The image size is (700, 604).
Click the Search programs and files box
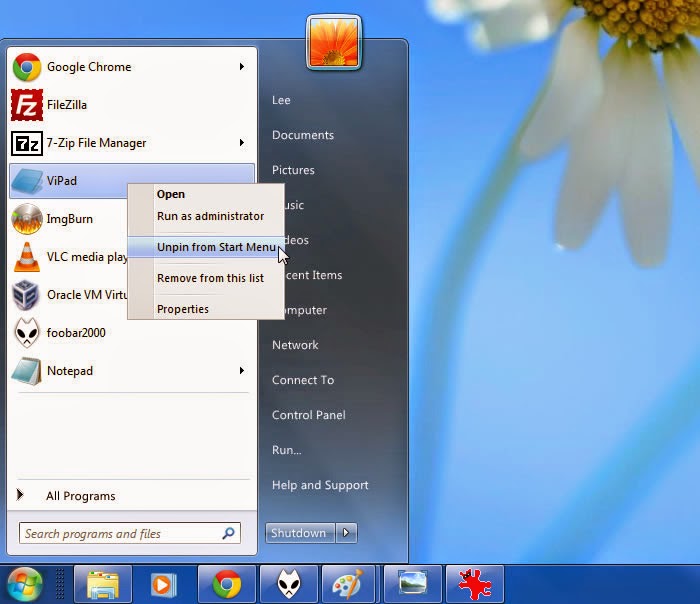(x=130, y=533)
